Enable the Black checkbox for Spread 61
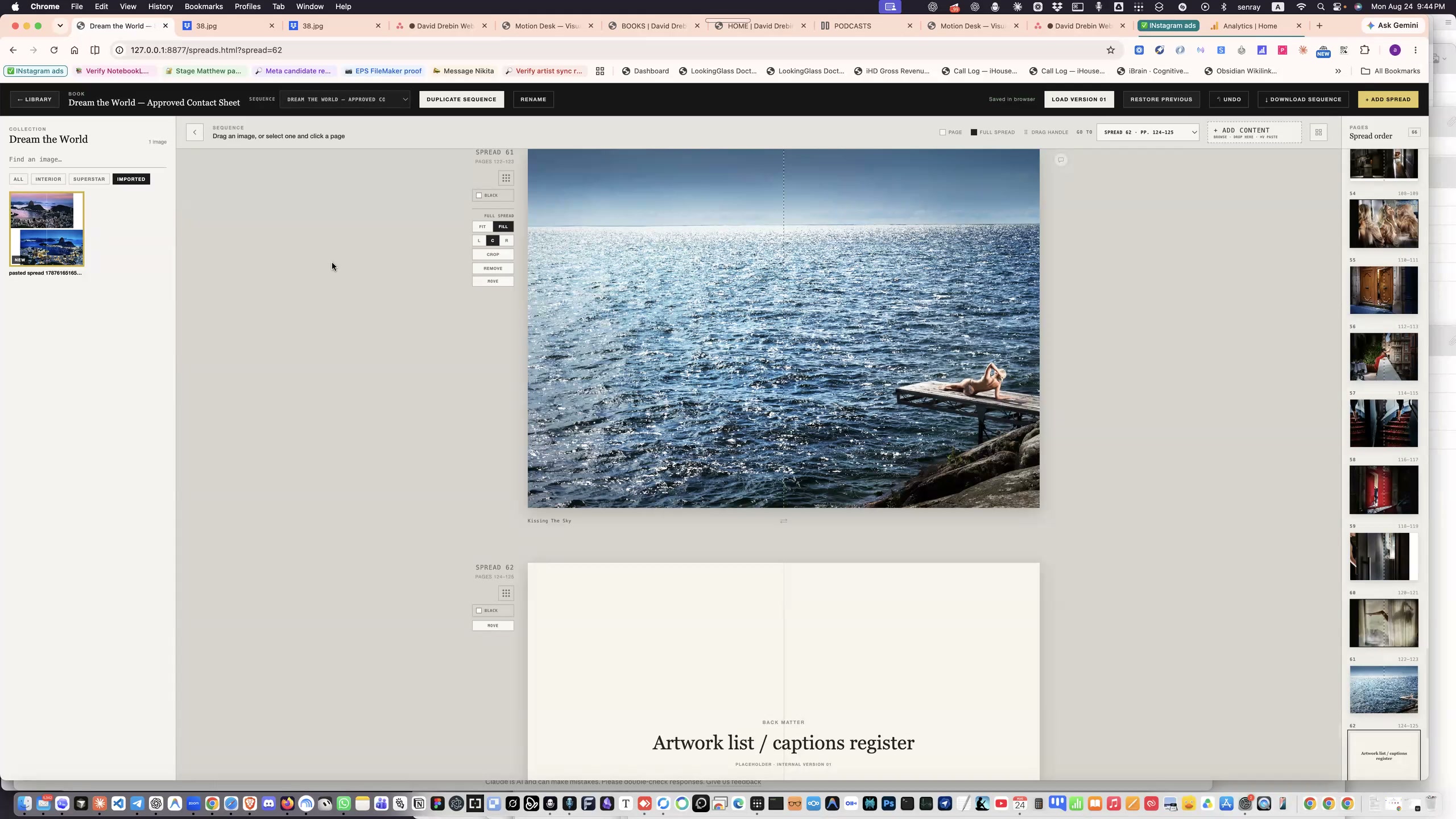1456x819 pixels. [479, 195]
